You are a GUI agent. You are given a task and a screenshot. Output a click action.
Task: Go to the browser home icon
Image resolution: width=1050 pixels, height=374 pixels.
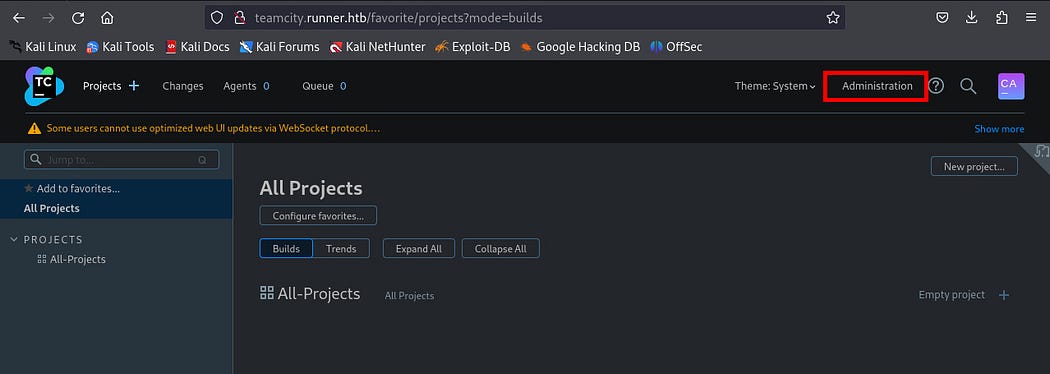point(107,18)
